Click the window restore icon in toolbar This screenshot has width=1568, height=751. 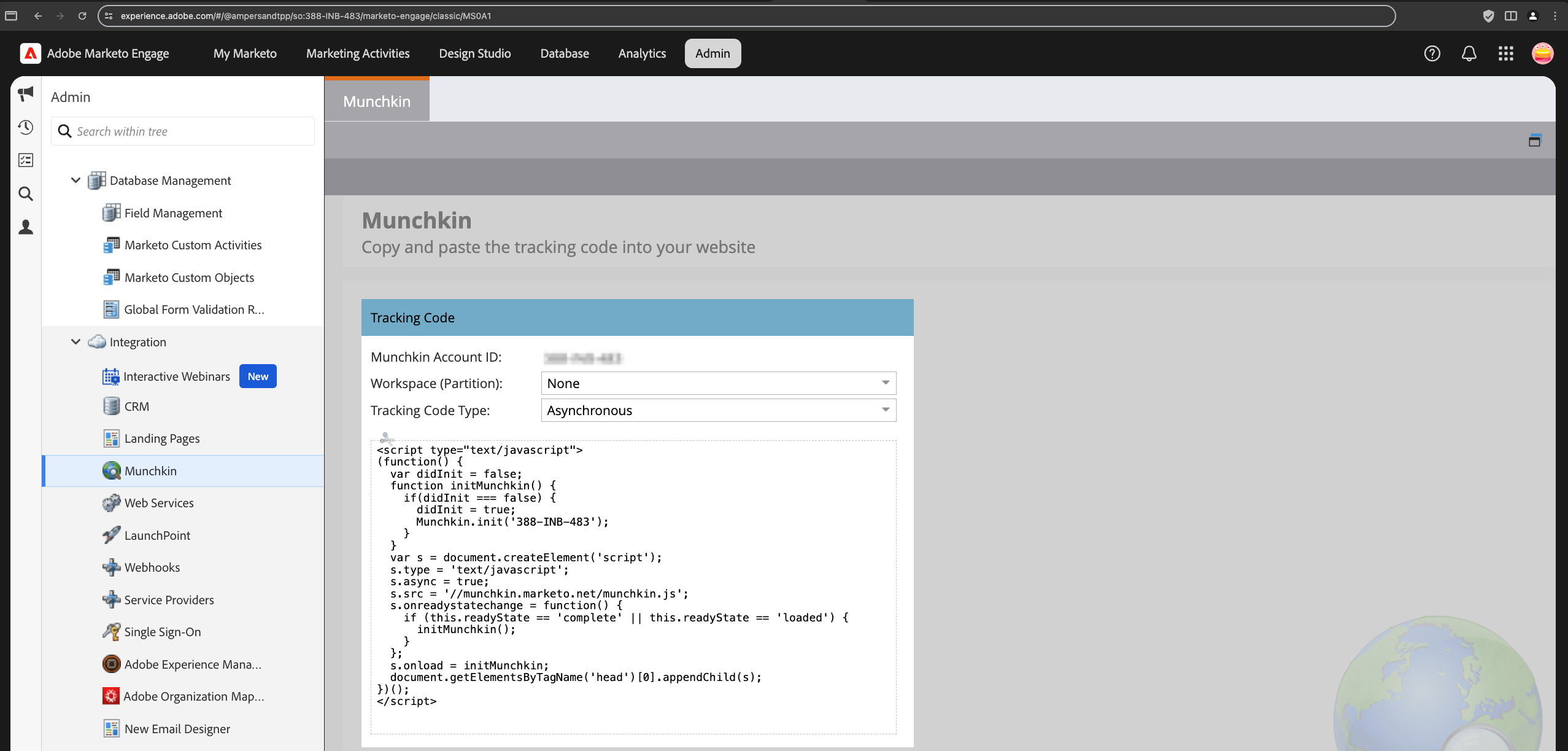1534,141
